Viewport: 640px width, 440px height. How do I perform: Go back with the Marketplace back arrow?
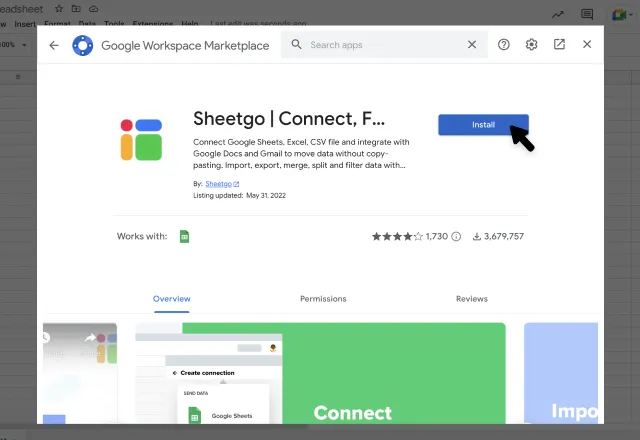pyautogui.click(x=54, y=45)
